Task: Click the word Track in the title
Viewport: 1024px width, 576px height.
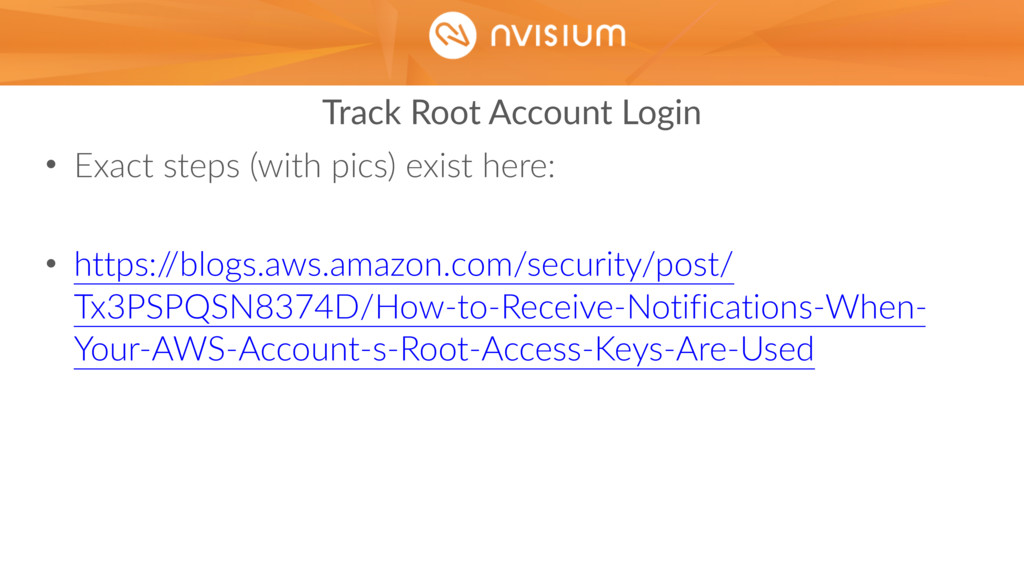Action: pos(362,113)
